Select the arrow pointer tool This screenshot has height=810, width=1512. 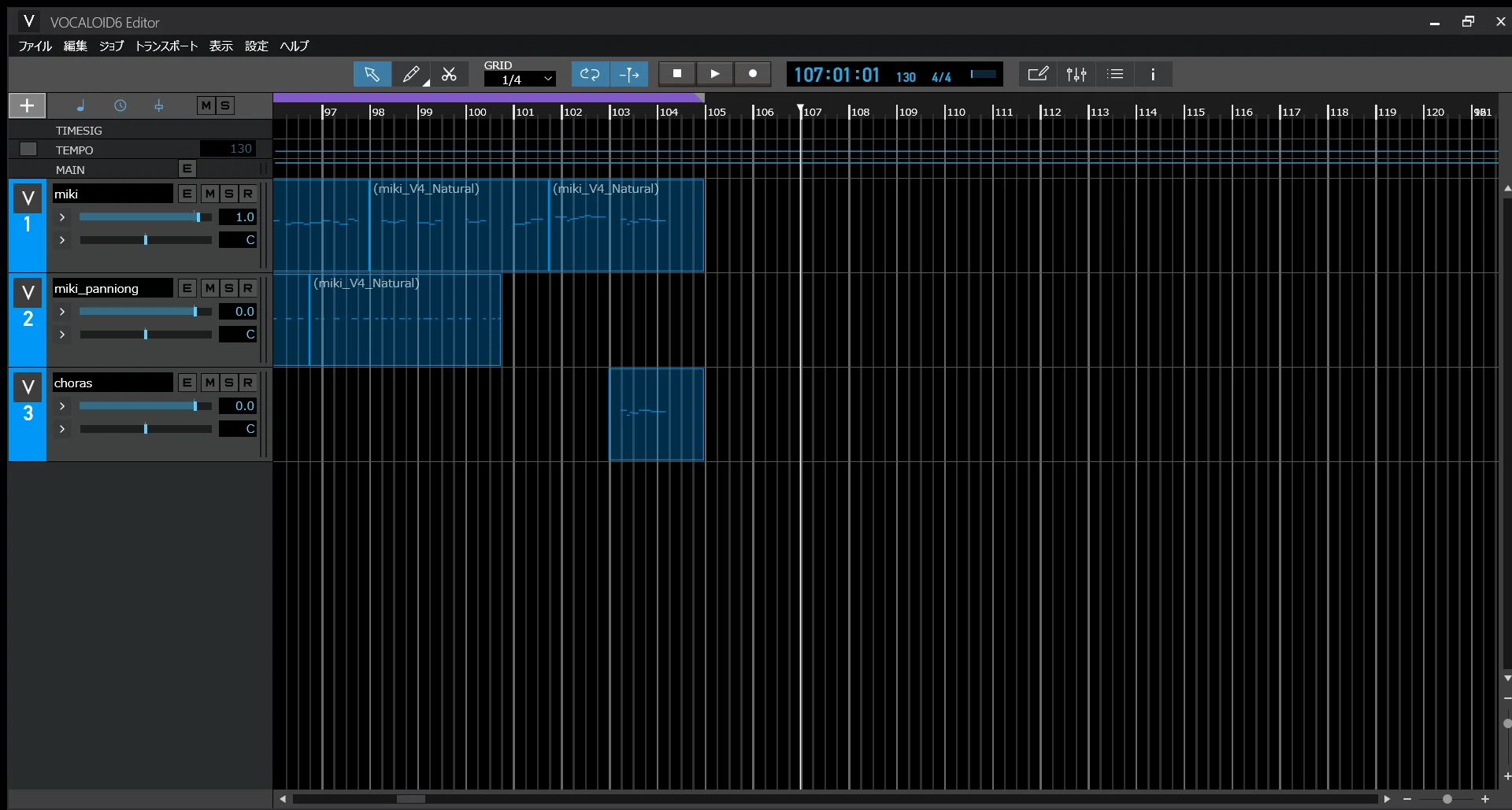372,74
